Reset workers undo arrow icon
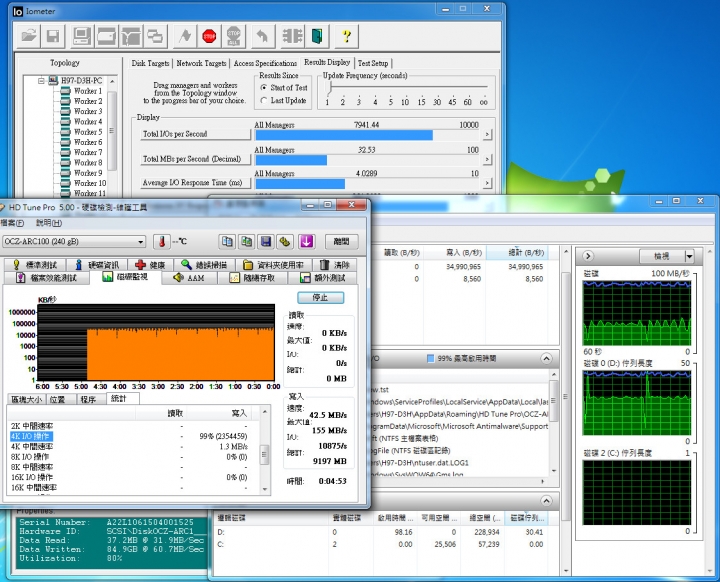Viewport: 720px width, 582px height. [263, 36]
